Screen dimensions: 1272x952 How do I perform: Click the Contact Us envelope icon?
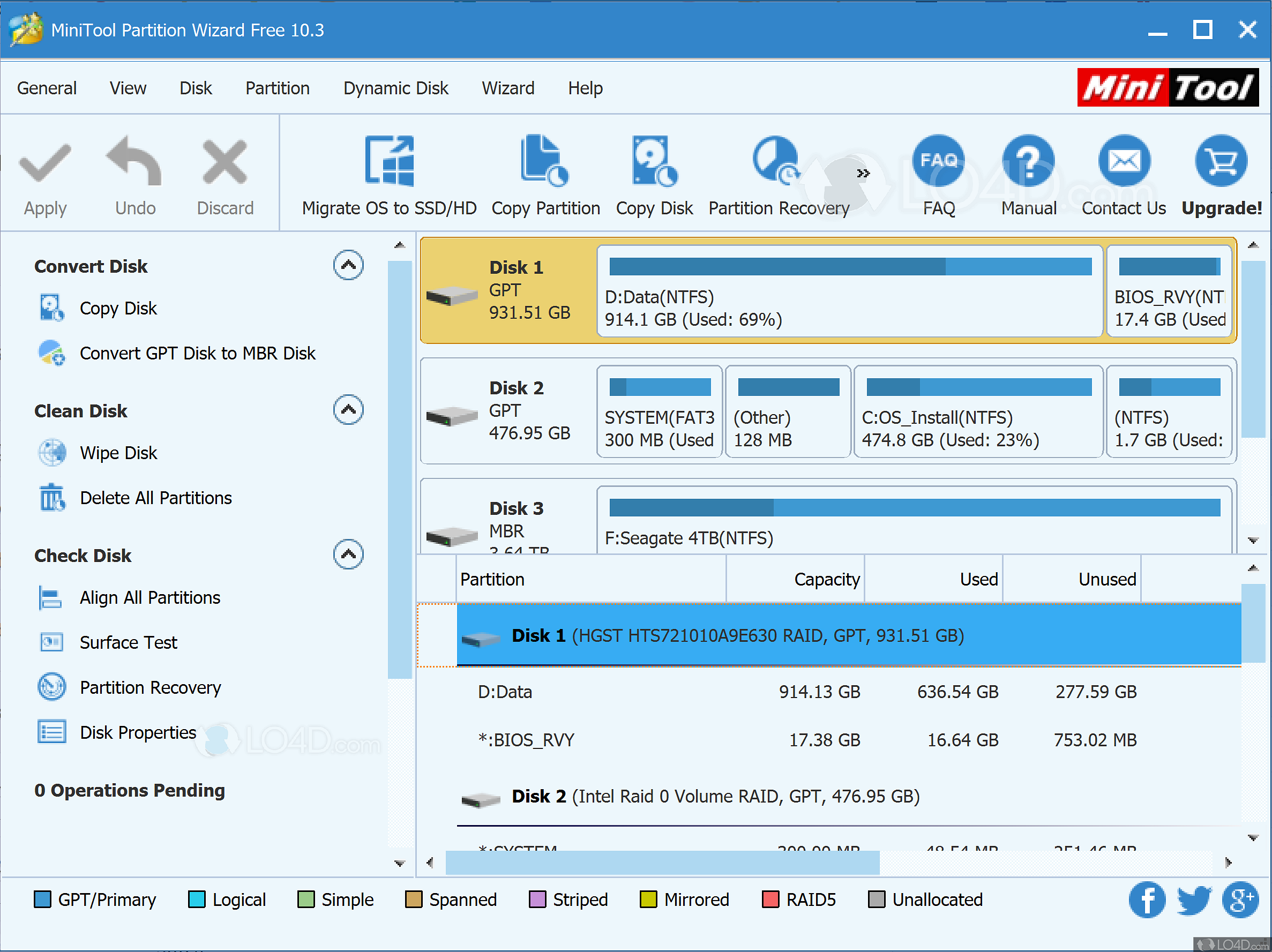pyautogui.click(x=1124, y=161)
